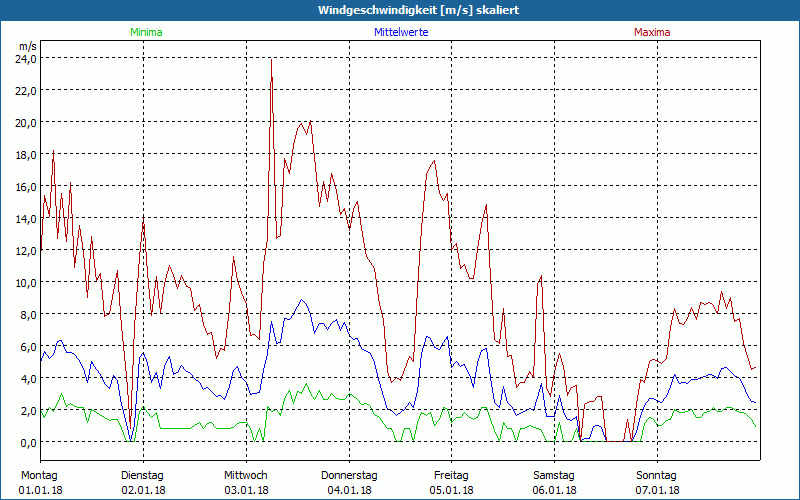Click the 22,0 y-axis value

tap(27, 91)
